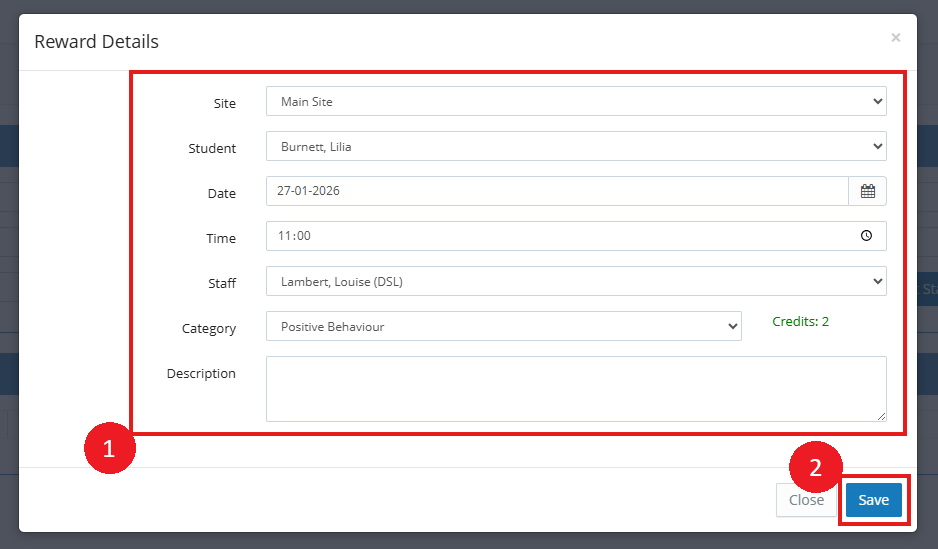Expand the Site dropdown arrow

click(878, 101)
